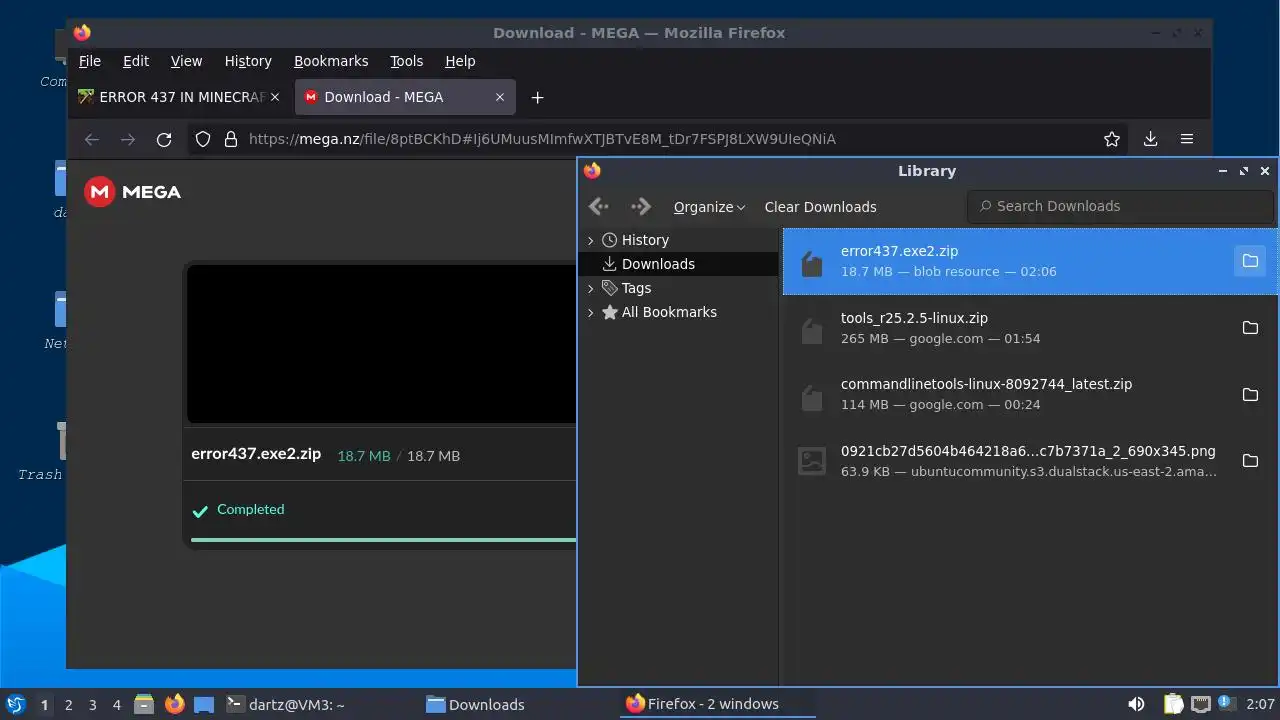Viewport: 1280px width, 720px height.
Task: Click the padlock site info icon
Action: pos(231,139)
